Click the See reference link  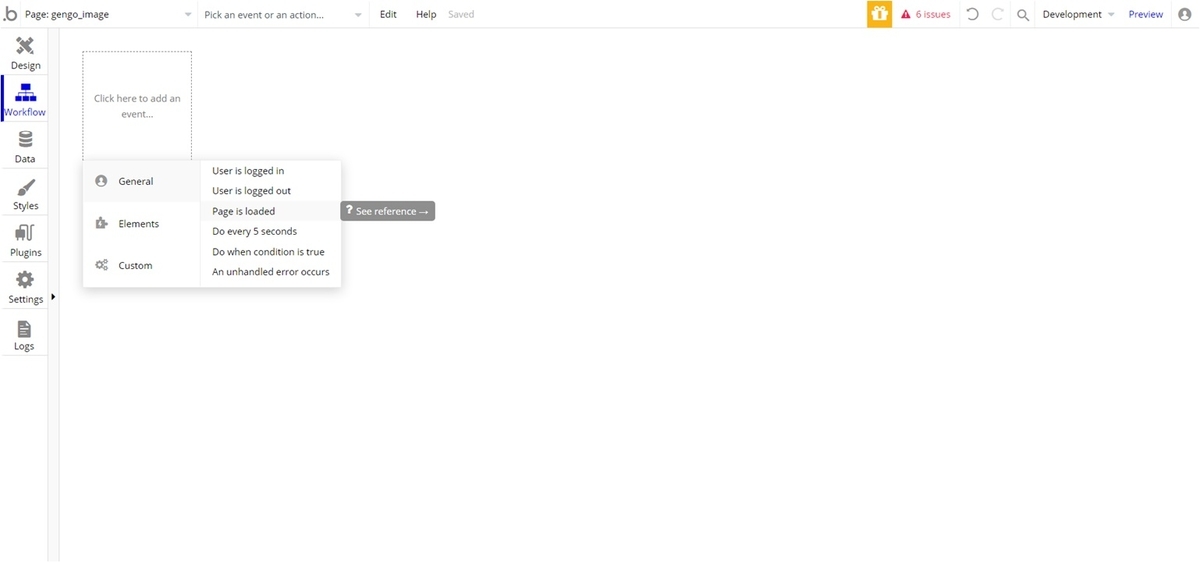pos(388,211)
